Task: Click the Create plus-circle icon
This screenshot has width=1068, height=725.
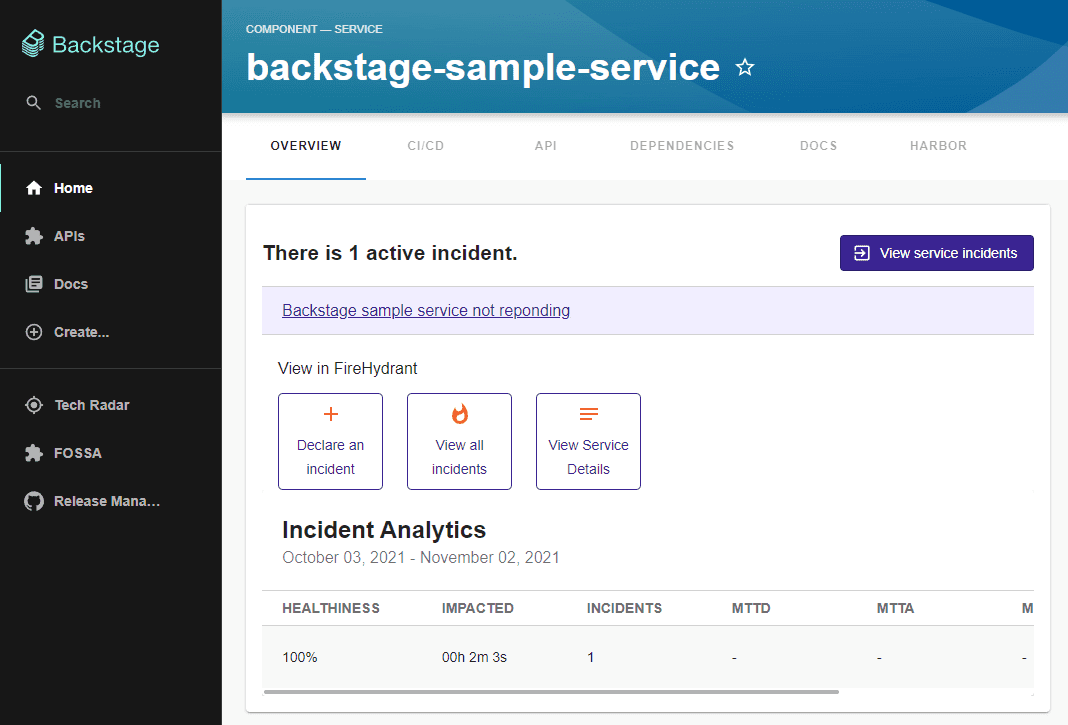Action: [x=34, y=332]
